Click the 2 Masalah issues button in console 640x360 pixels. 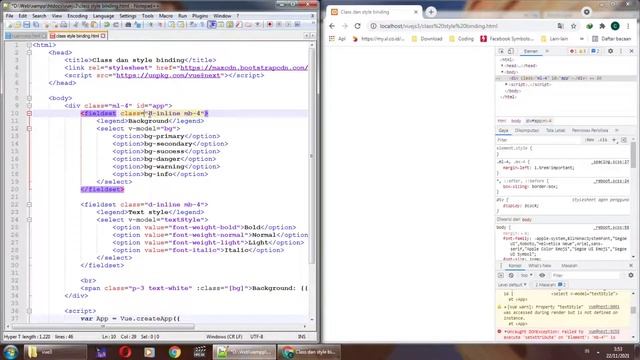(x=550, y=284)
